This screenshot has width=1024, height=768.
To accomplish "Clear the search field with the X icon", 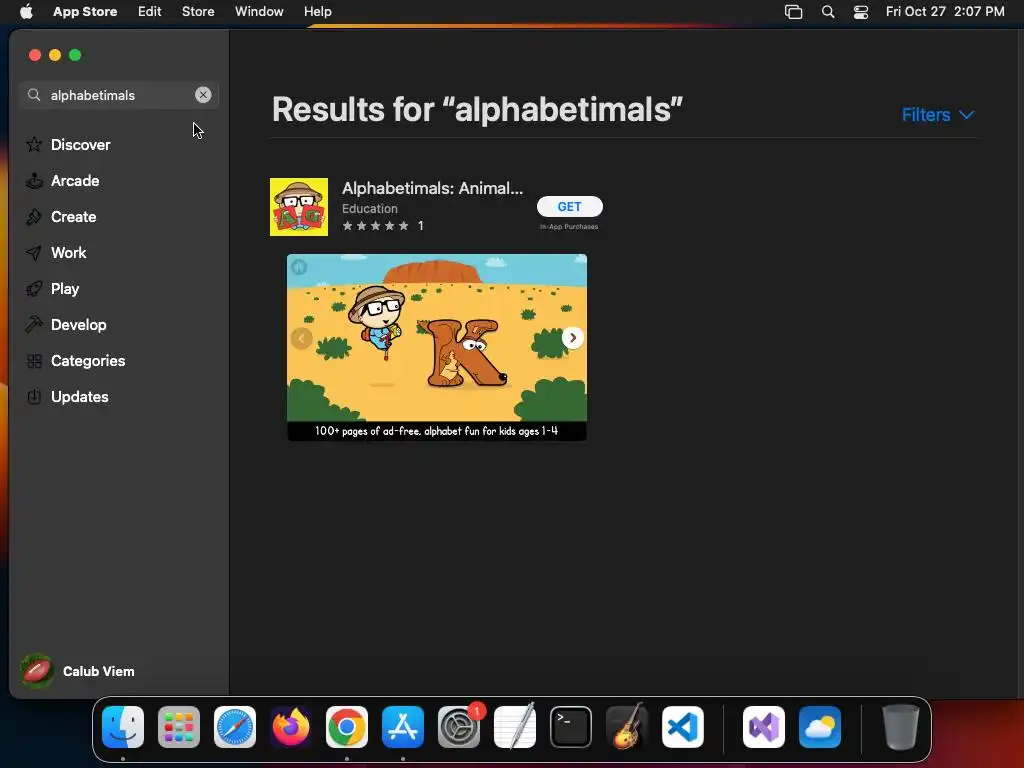I will point(203,95).
